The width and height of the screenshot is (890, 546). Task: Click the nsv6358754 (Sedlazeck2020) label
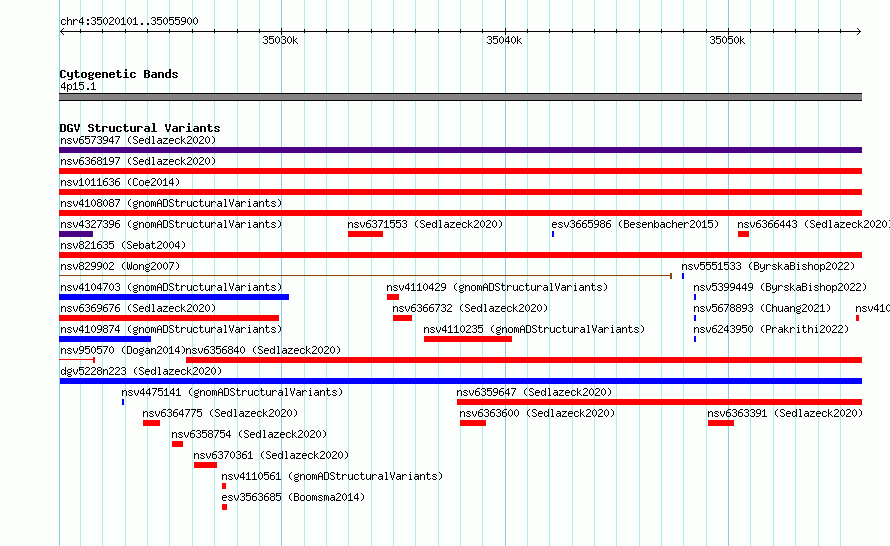point(249,434)
